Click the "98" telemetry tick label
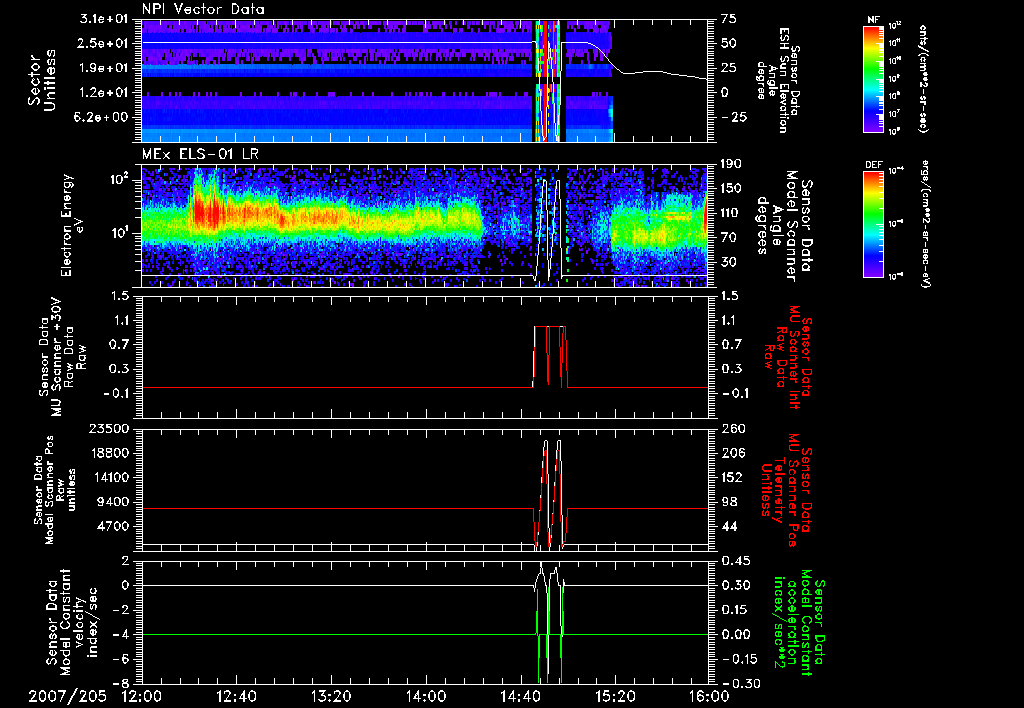The width and height of the screenshot is (1024, 708). point(728,502)
